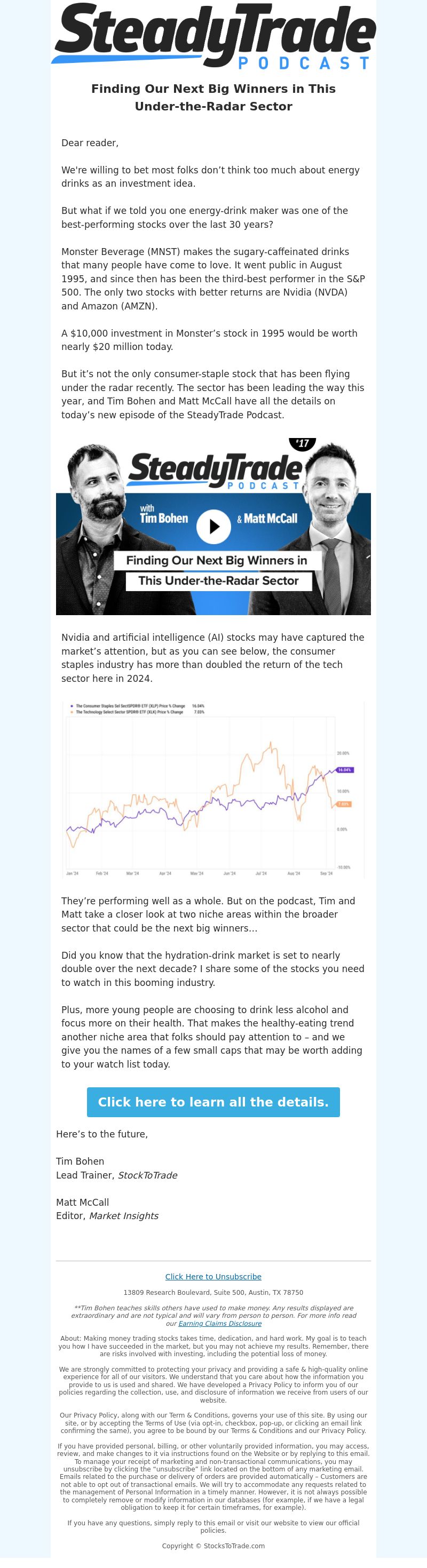Open the Earning Claims Disclosure link
This screenshot has height=1568, width=427.
[x=220, y=1323]
